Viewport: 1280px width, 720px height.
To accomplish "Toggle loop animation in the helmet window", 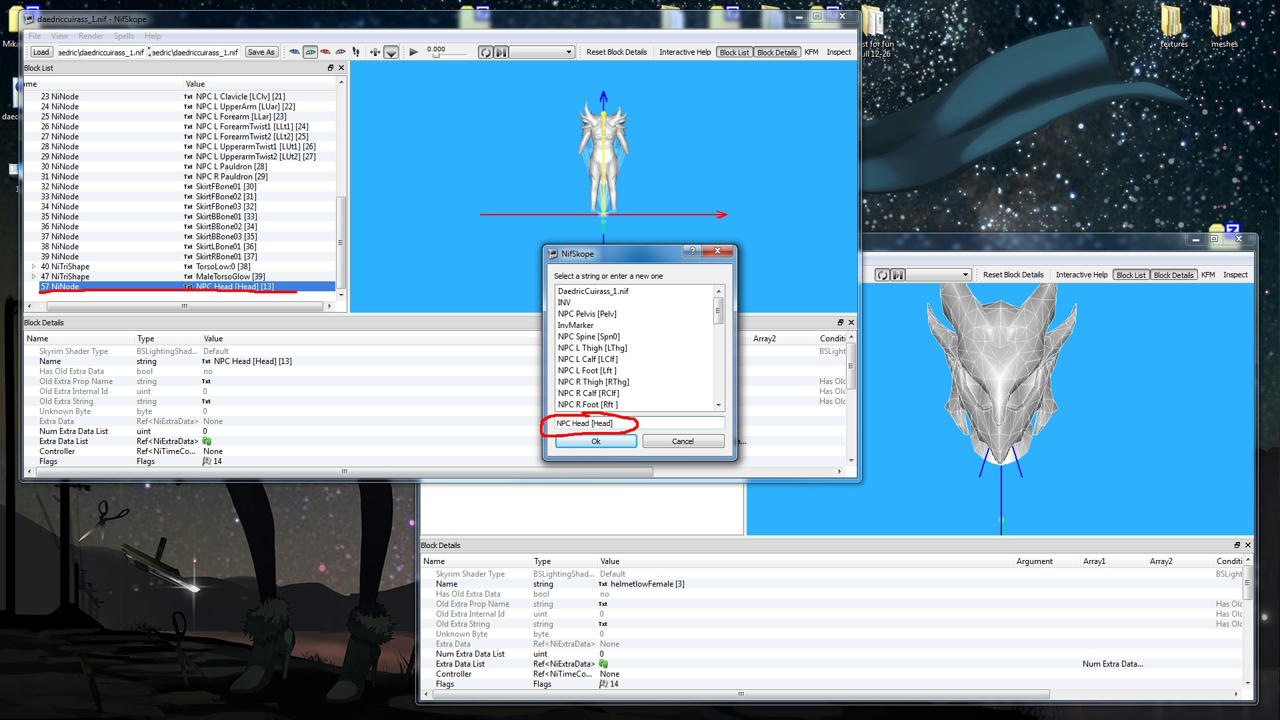I will [x=882, y=275].
